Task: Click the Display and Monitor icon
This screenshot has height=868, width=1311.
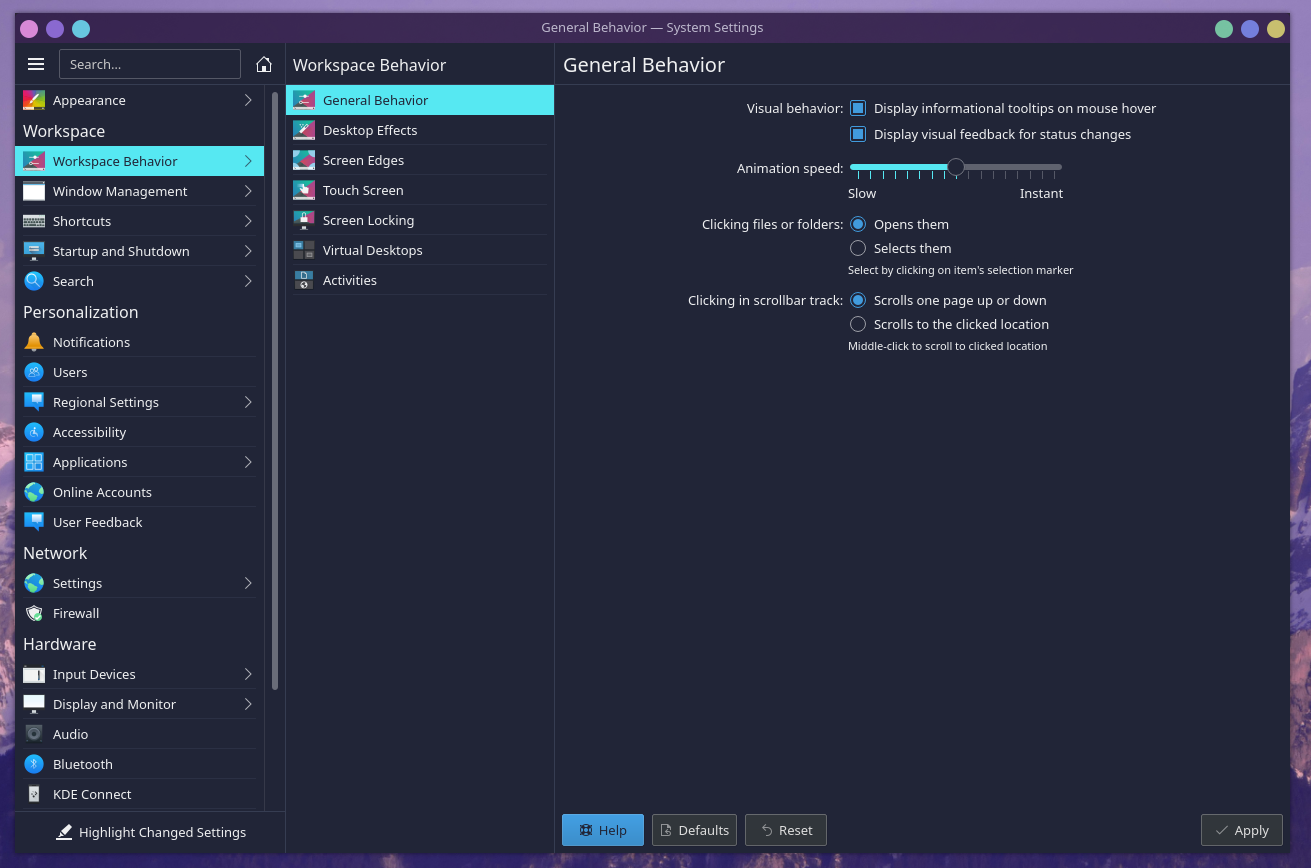Action: (x=34, y=704)
